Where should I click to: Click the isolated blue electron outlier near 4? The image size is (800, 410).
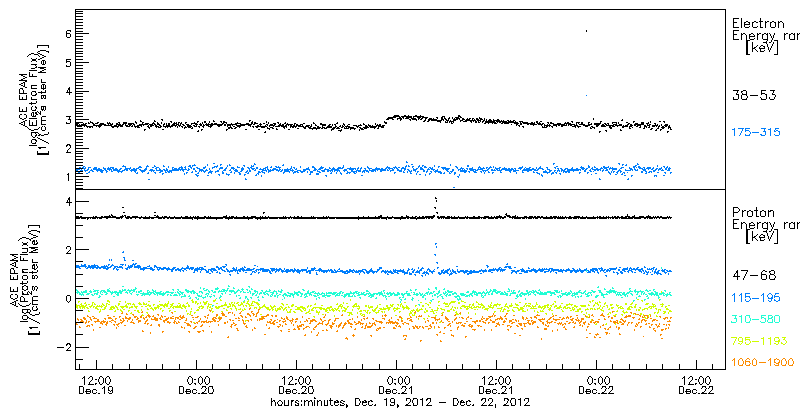pyautogui.click(x=587, y=95)
